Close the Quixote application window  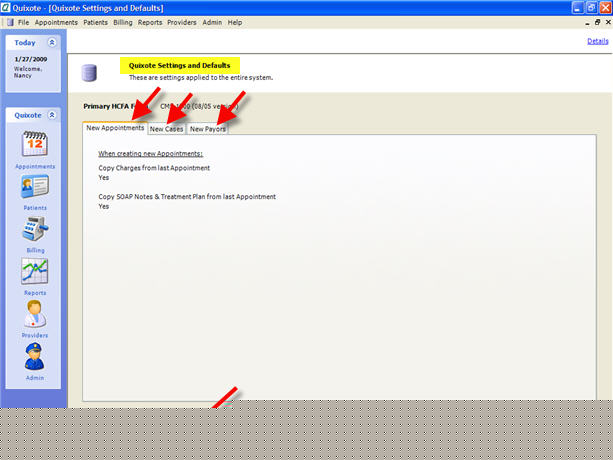pos(605,7)
